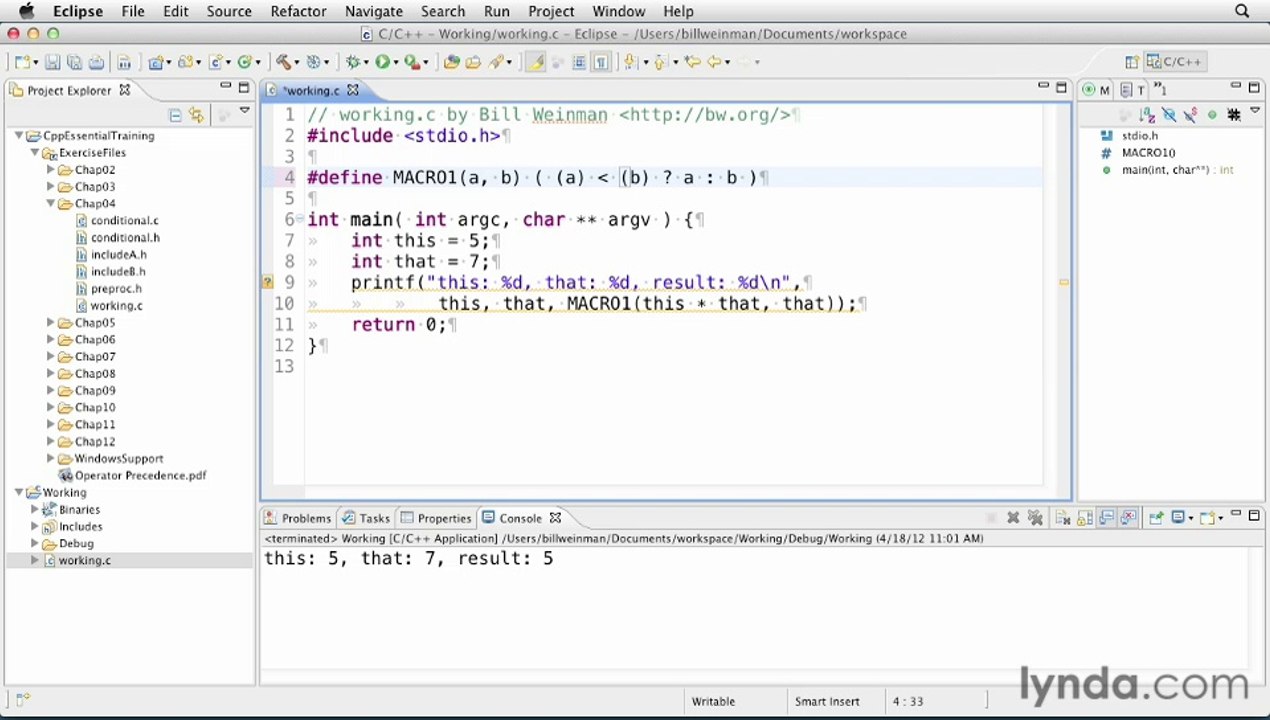Click the Open Perspective icon
Screen dimensions: 1270x720
(1132, 62)
